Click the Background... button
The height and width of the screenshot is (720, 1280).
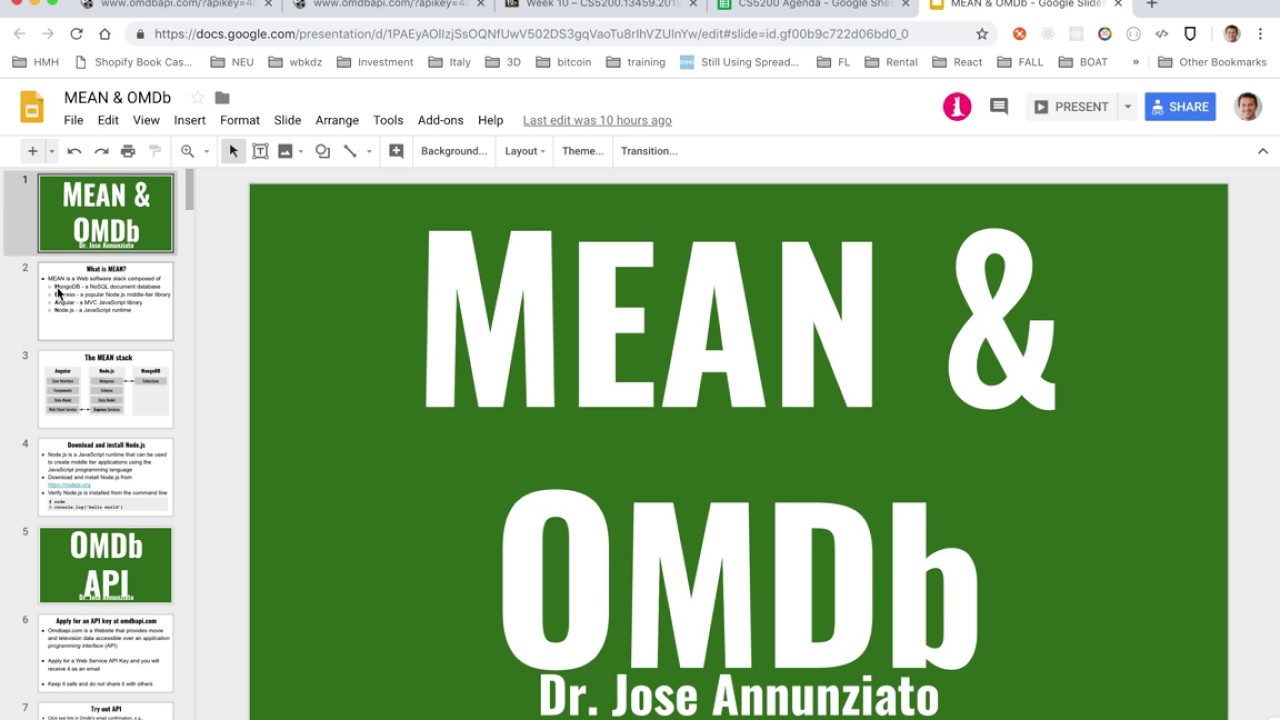coord(454,151)
